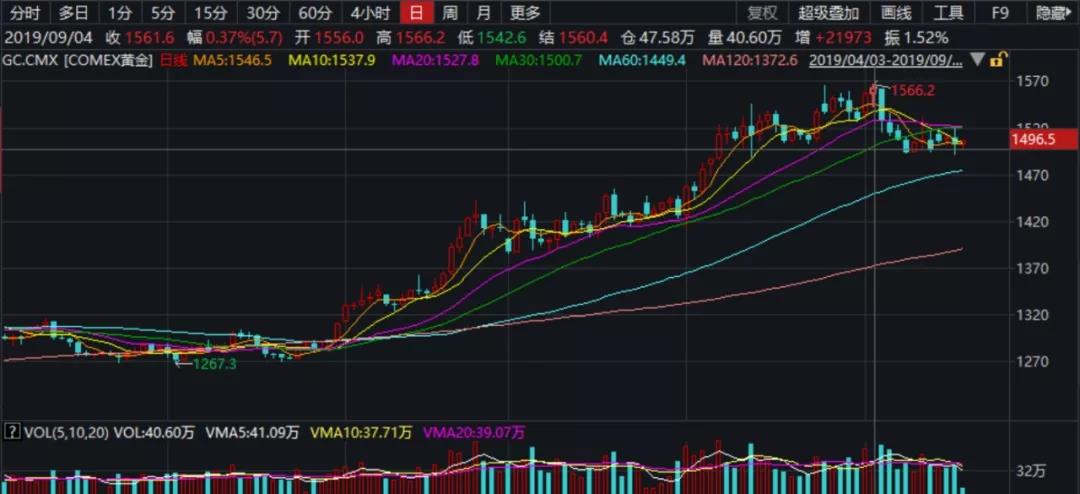
Task: Select the 周 weekly period
Action: 450,13
